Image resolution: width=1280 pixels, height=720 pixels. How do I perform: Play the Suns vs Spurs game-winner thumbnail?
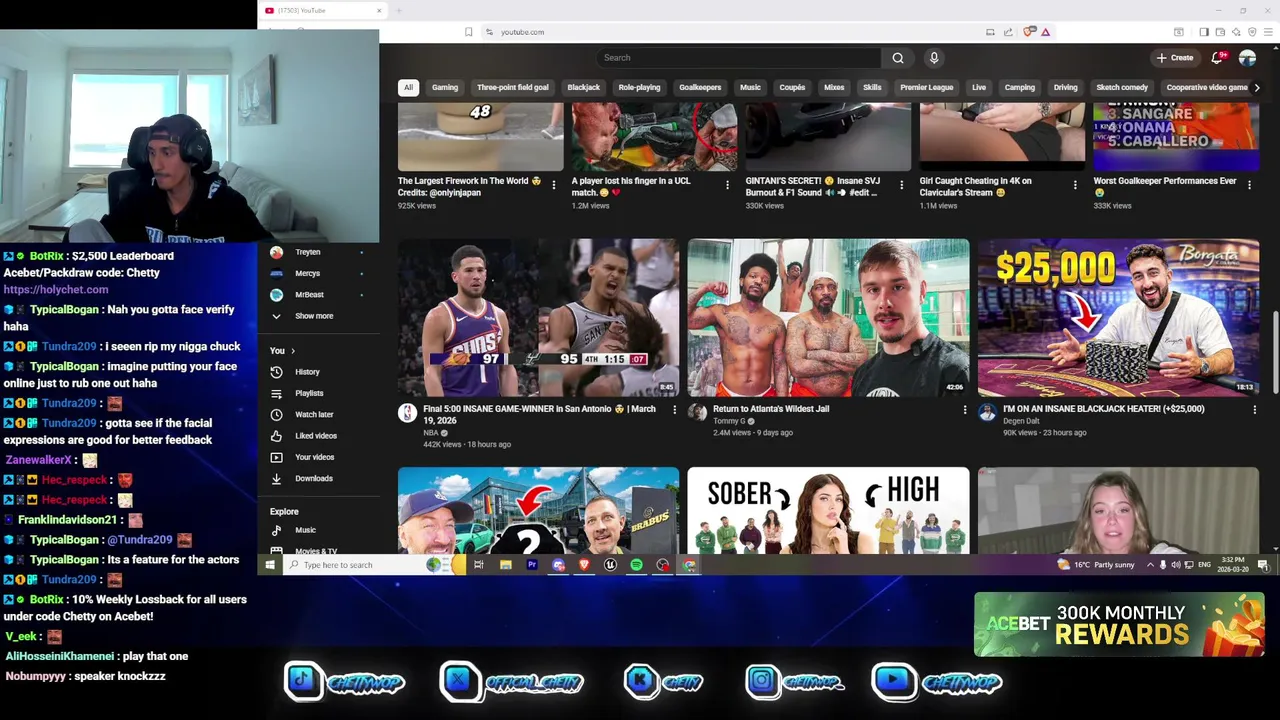[x=538, y=317]
